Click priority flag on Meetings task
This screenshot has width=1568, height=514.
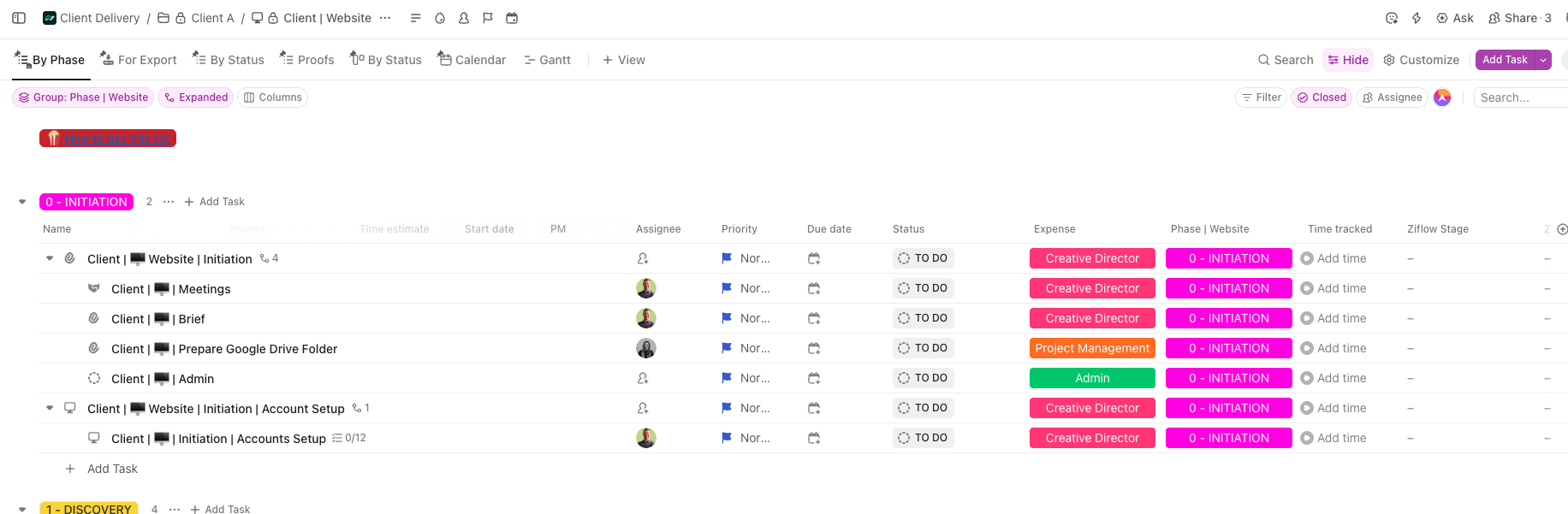click(x=727, y=288)
